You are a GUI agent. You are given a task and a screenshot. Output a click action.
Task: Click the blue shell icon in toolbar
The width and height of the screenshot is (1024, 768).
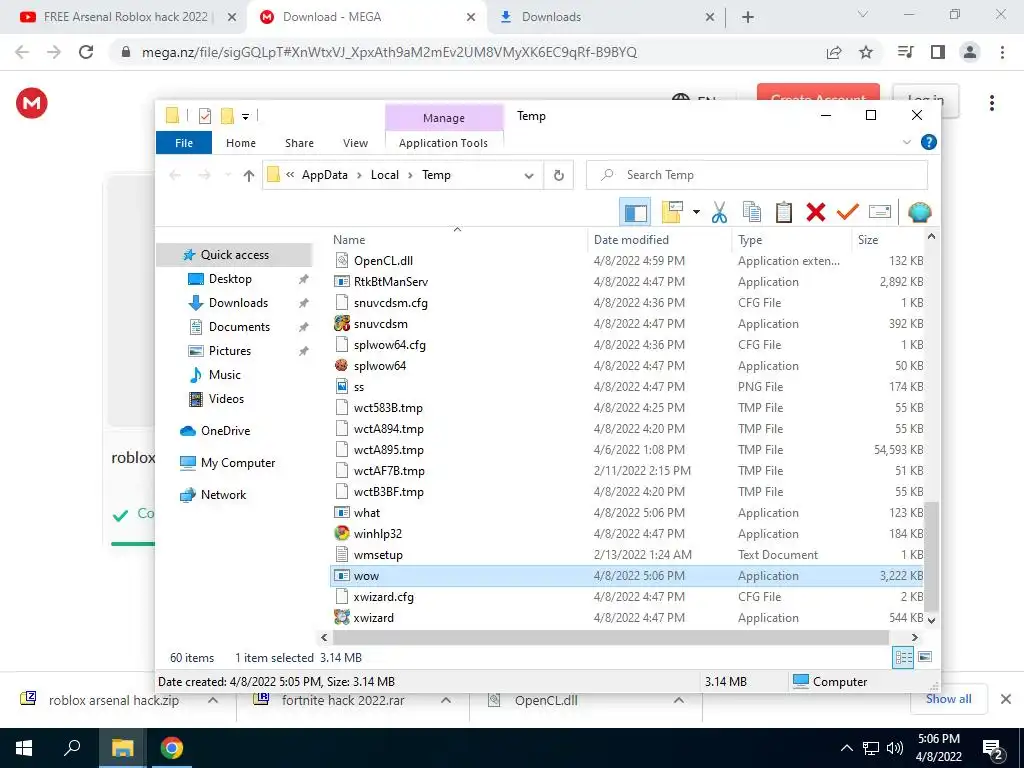point(919,212)
